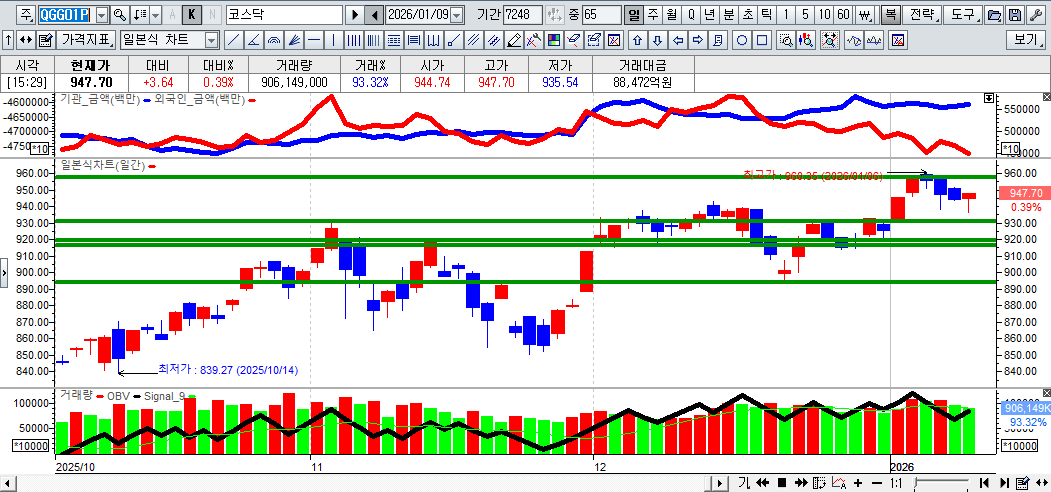The width and height of the screenshot is (1051, 492).
Task: Toggle the K market button
Action: [x=191, y=15]
